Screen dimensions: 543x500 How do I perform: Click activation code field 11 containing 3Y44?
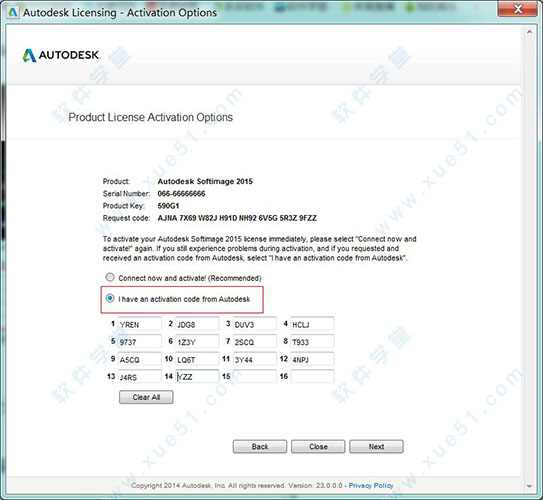(x=255, y=359)
